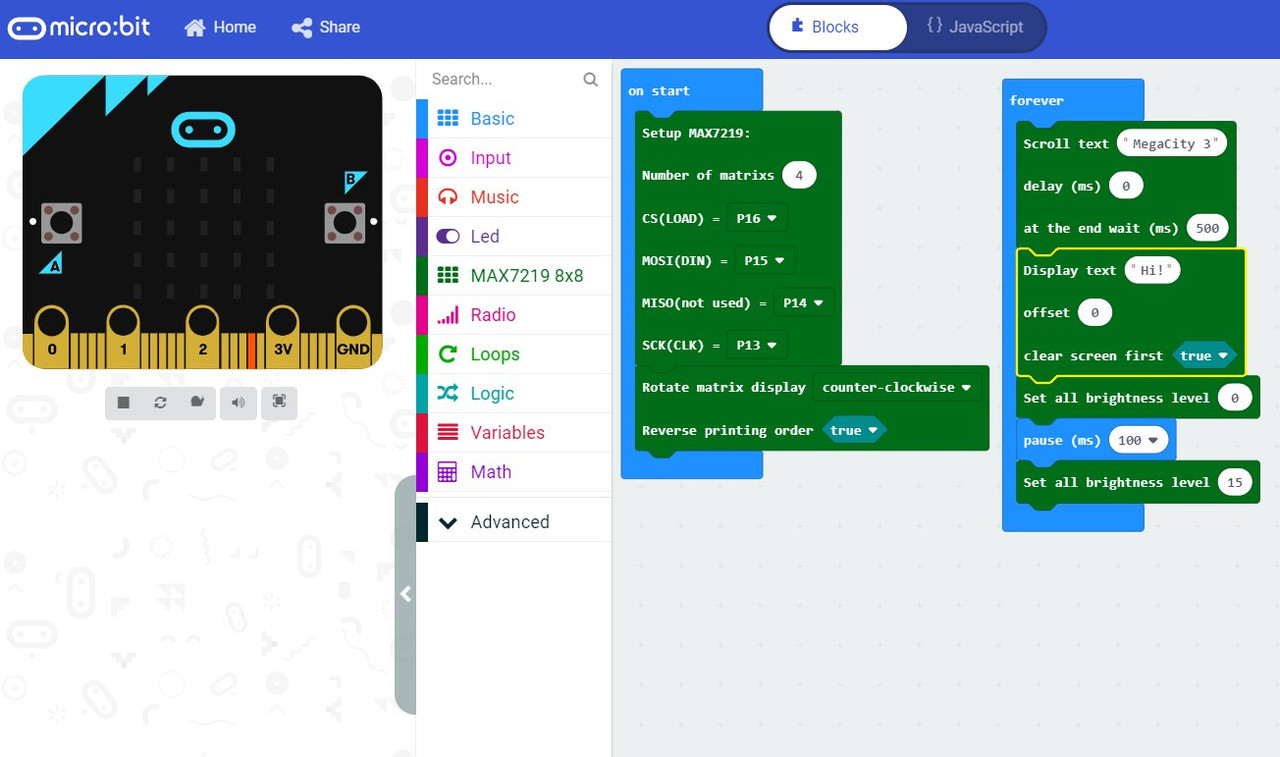This screenshot has height=757, width=1280.
Task: Click simulator 3V pin
Action: coord(282,337)
